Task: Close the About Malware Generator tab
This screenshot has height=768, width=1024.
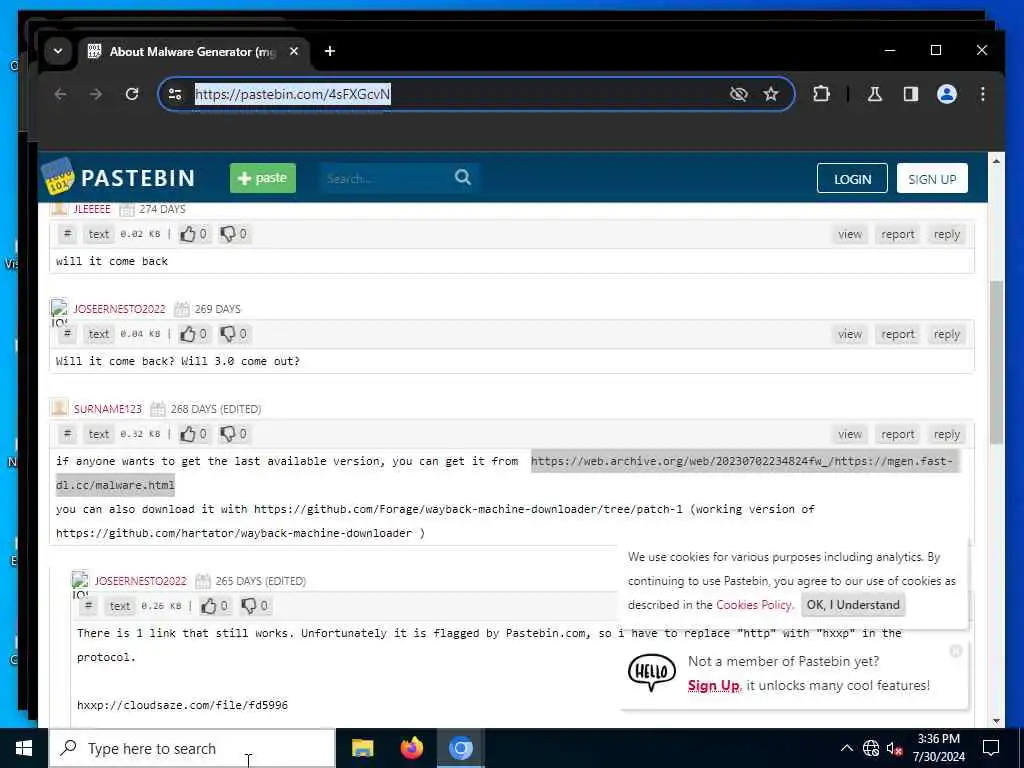Action: point(294,51)
